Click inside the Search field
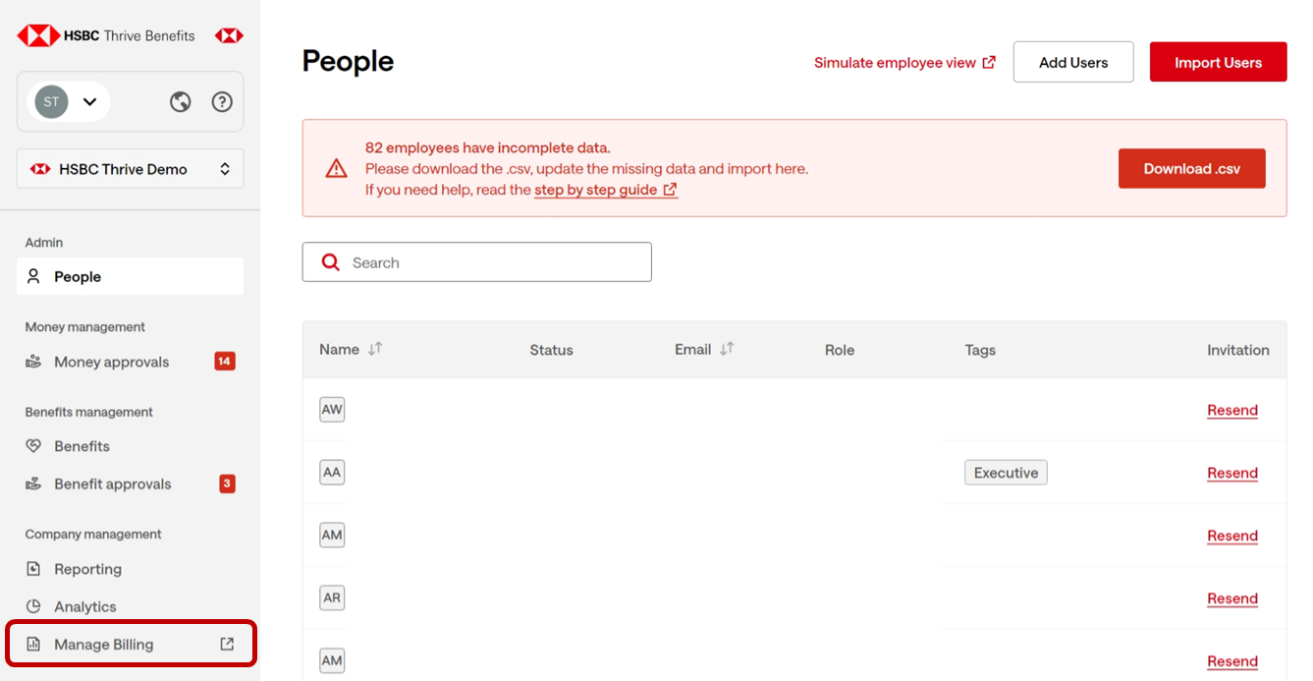 pos(477,262)
